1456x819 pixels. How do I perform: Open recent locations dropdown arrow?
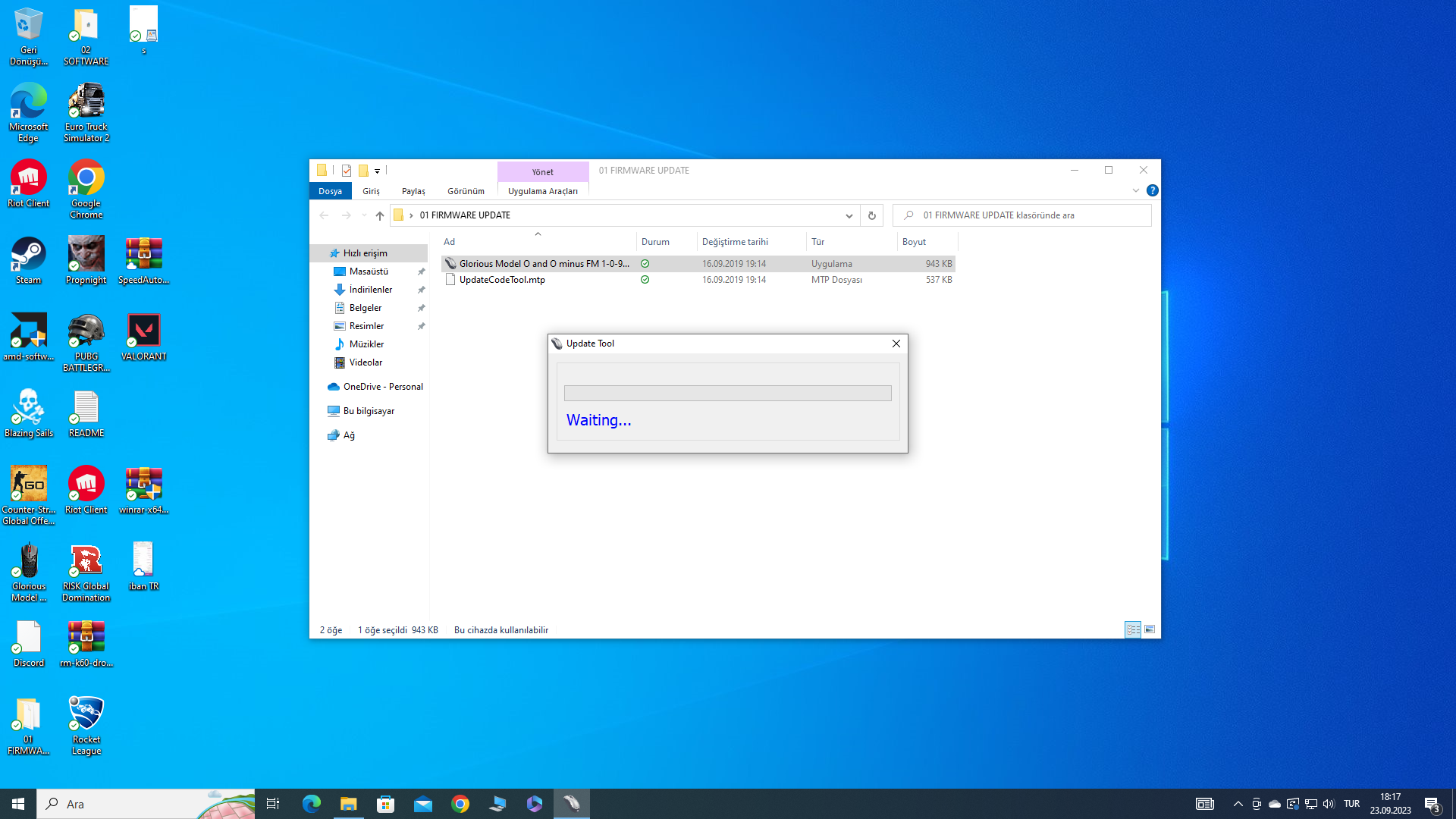pyautogui.click(x=364, y=215)
